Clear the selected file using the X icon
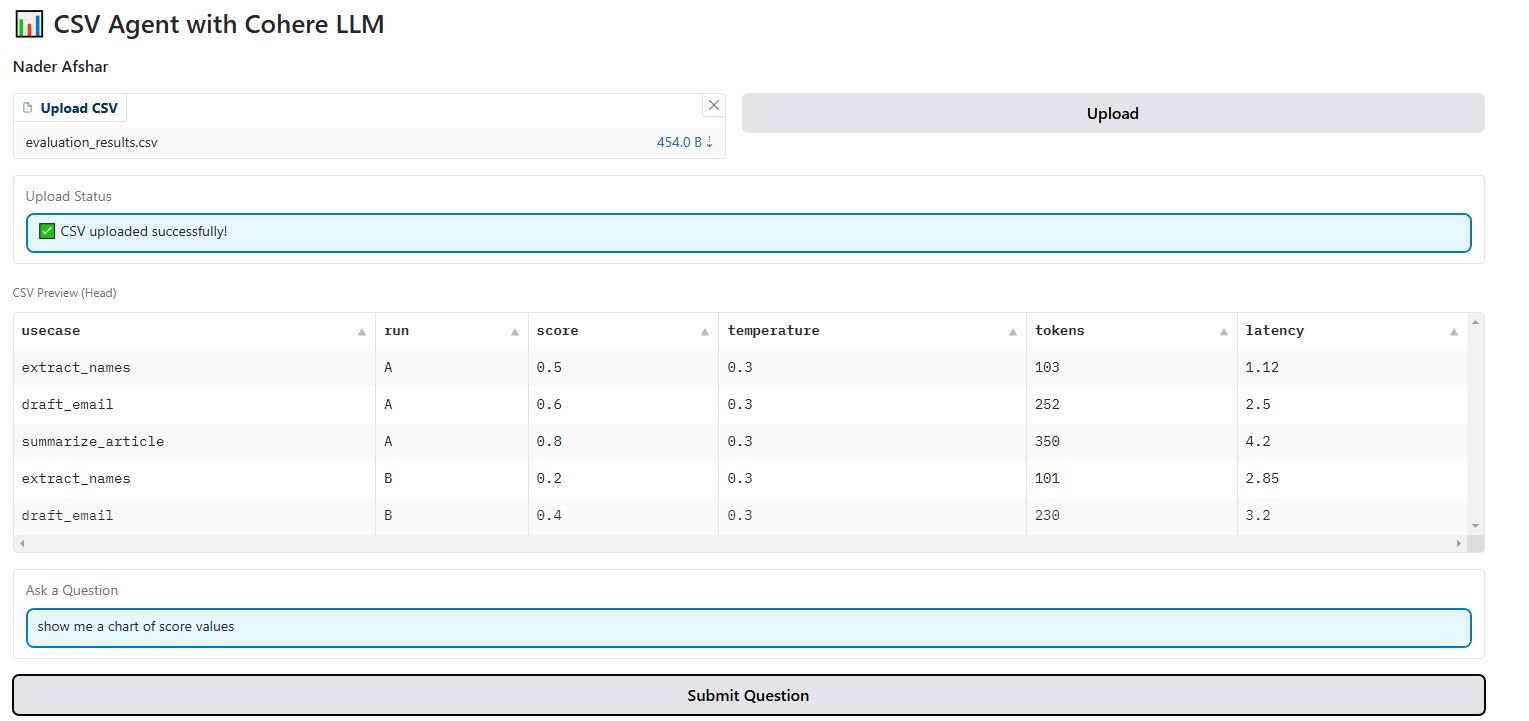1529x721 pixels. pos(714,105)
